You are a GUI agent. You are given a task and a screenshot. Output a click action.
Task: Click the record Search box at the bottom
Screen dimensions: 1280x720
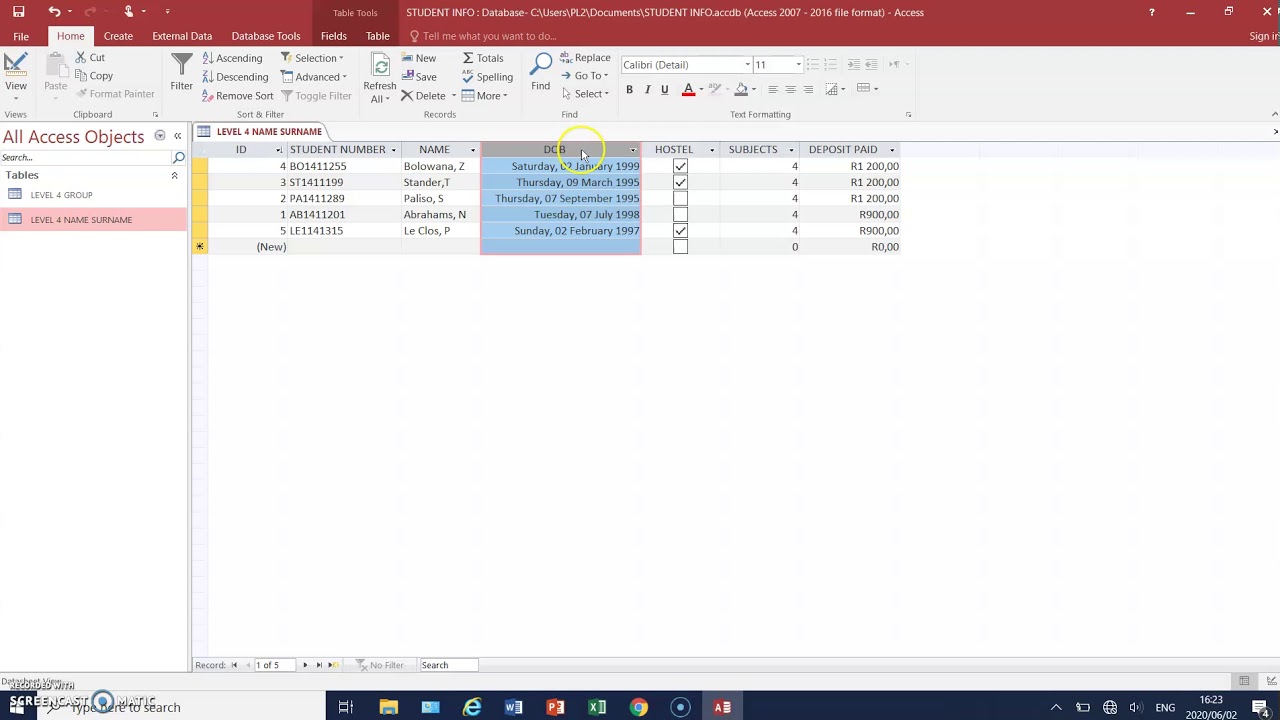click(448, 665)
